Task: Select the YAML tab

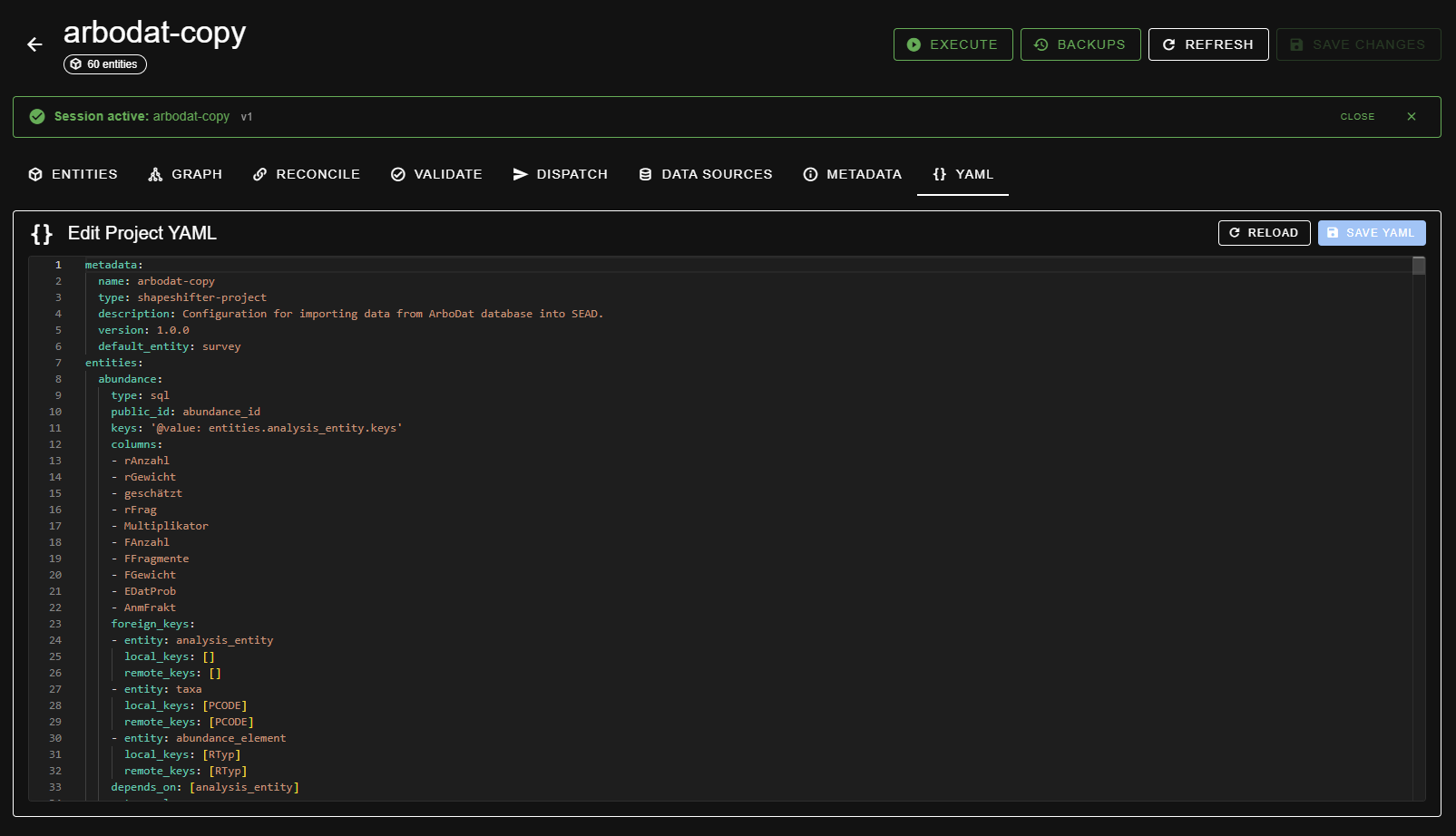Action: [963, 174]
